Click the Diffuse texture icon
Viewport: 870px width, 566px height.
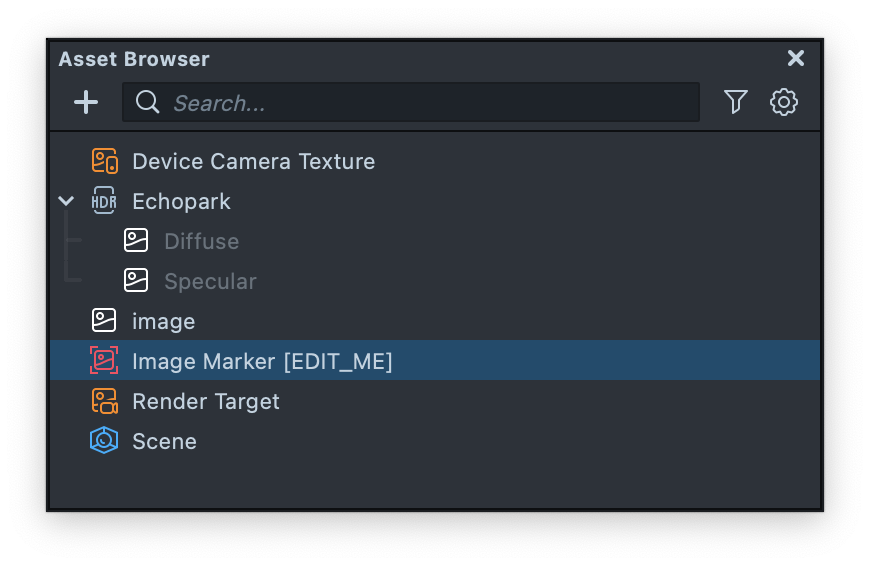[136, 241]
